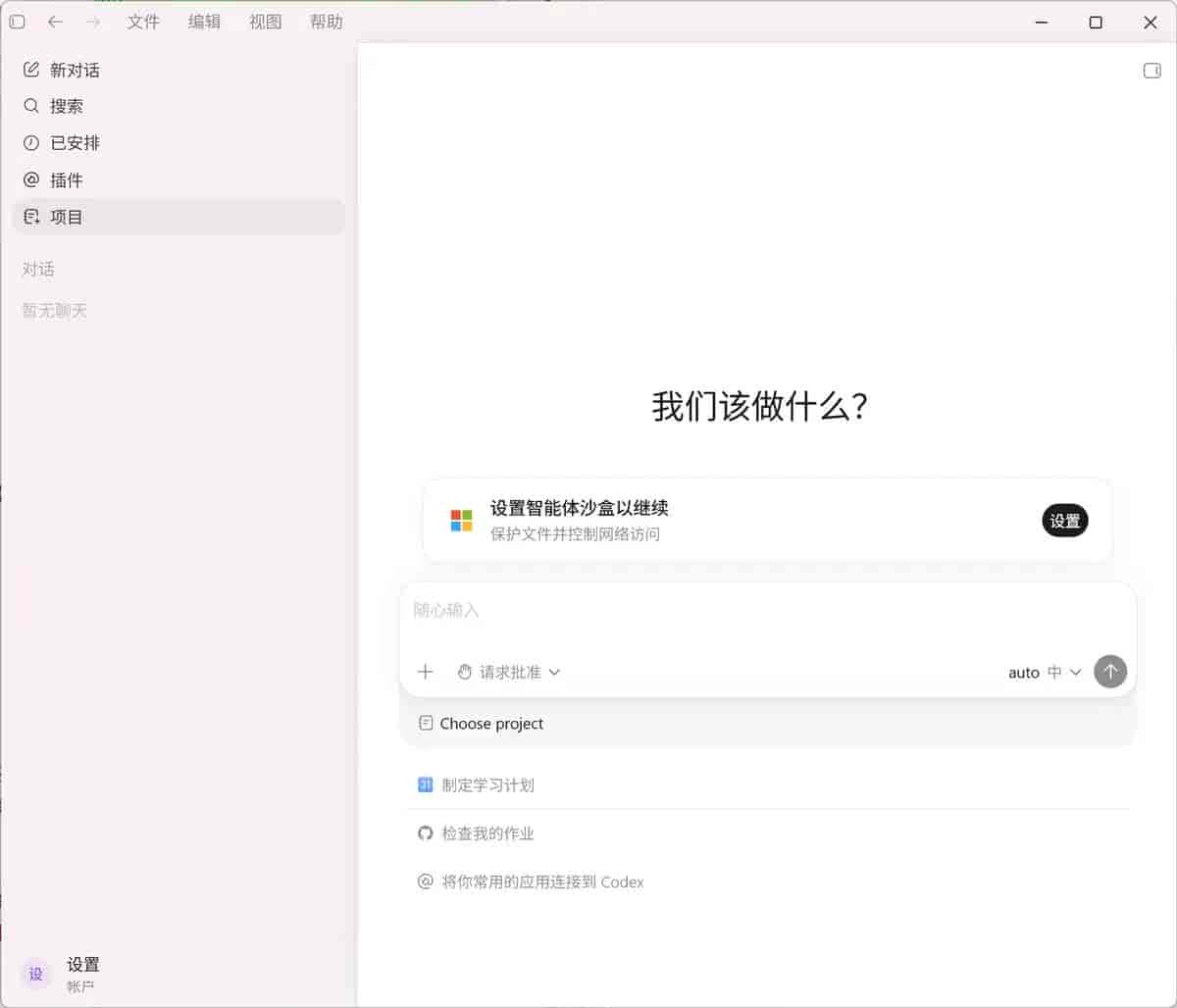Minimize the window
Viewport: 1177px width, 1008px height.
pos(1042,22)
